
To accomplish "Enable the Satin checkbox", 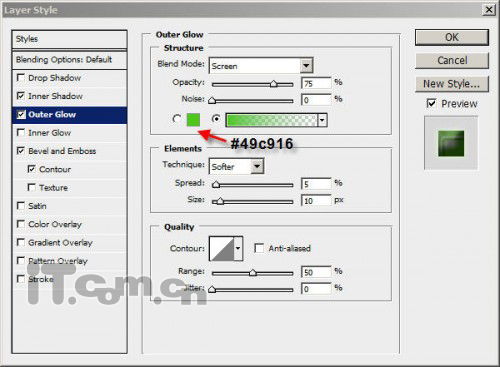I will click(x=21, y=206).
